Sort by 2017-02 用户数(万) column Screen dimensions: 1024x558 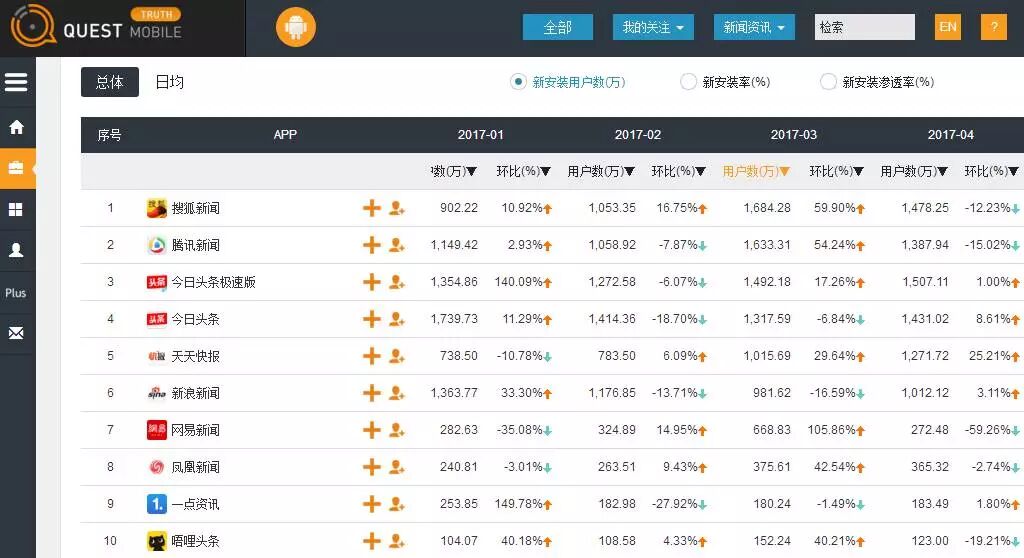(601, 171)
